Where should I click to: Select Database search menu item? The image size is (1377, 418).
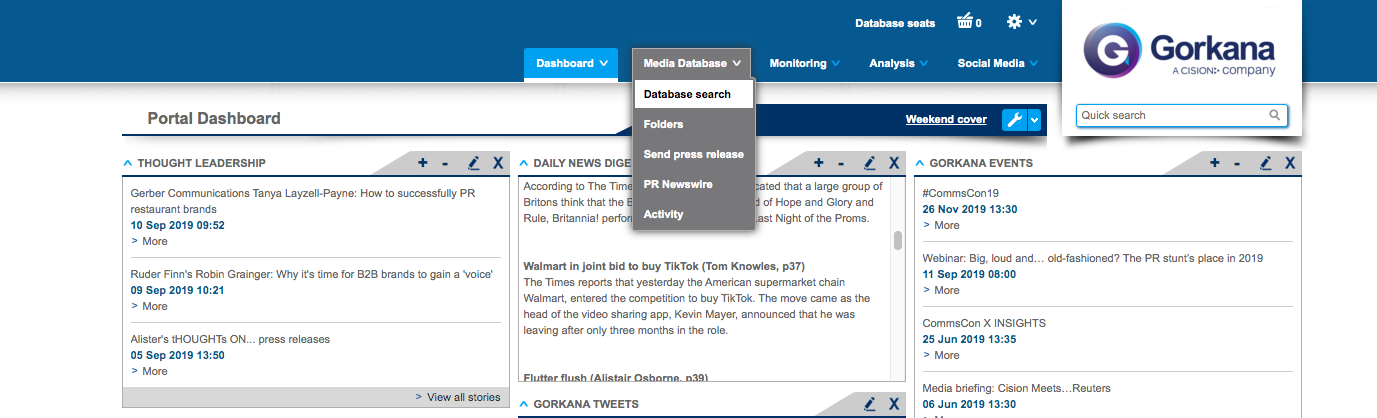point(693,94)
